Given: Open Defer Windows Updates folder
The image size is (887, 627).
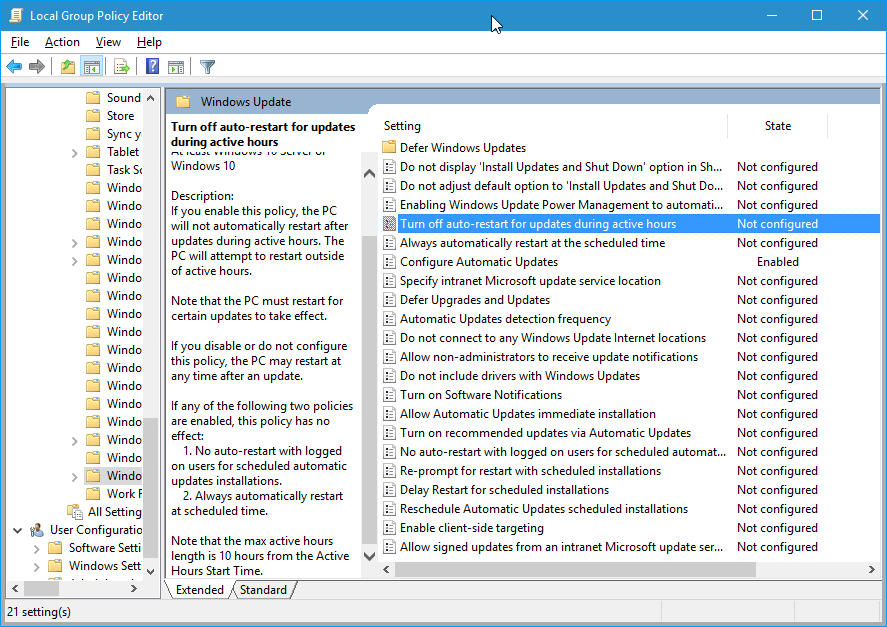Looking at the screenshot, I should (x=463, y=148).
